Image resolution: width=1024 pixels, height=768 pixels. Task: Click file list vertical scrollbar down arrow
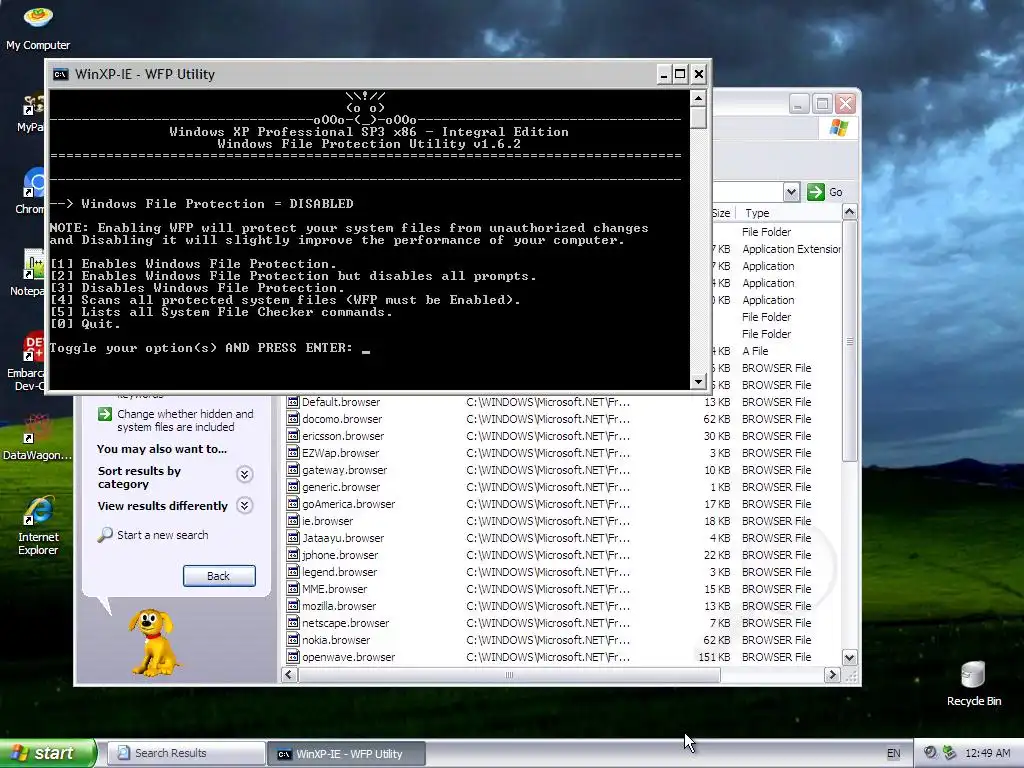849,658
